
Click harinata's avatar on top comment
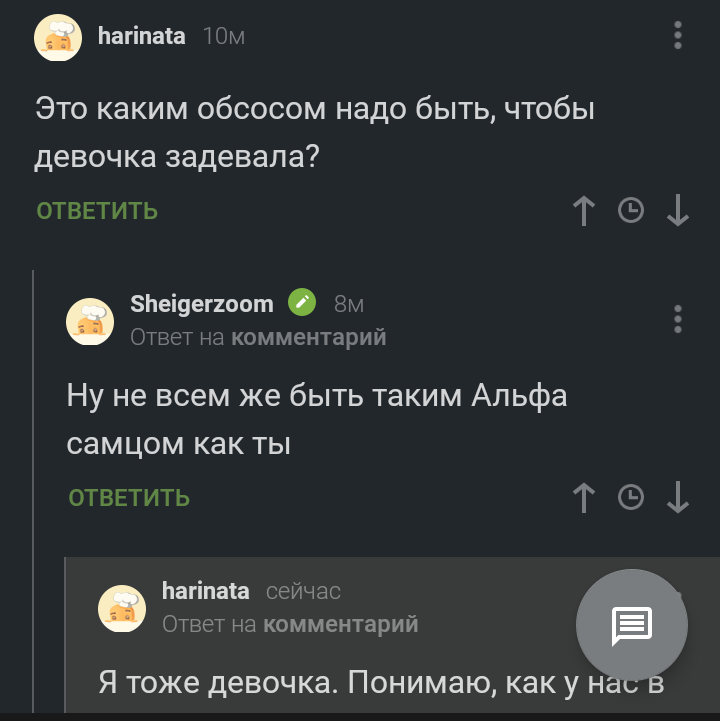(59, 39)
